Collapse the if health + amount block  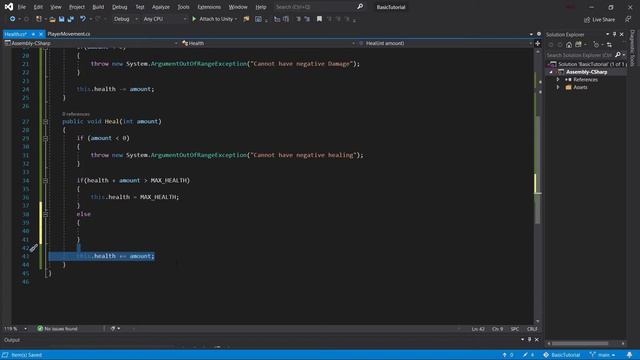[x=45, y=180]
